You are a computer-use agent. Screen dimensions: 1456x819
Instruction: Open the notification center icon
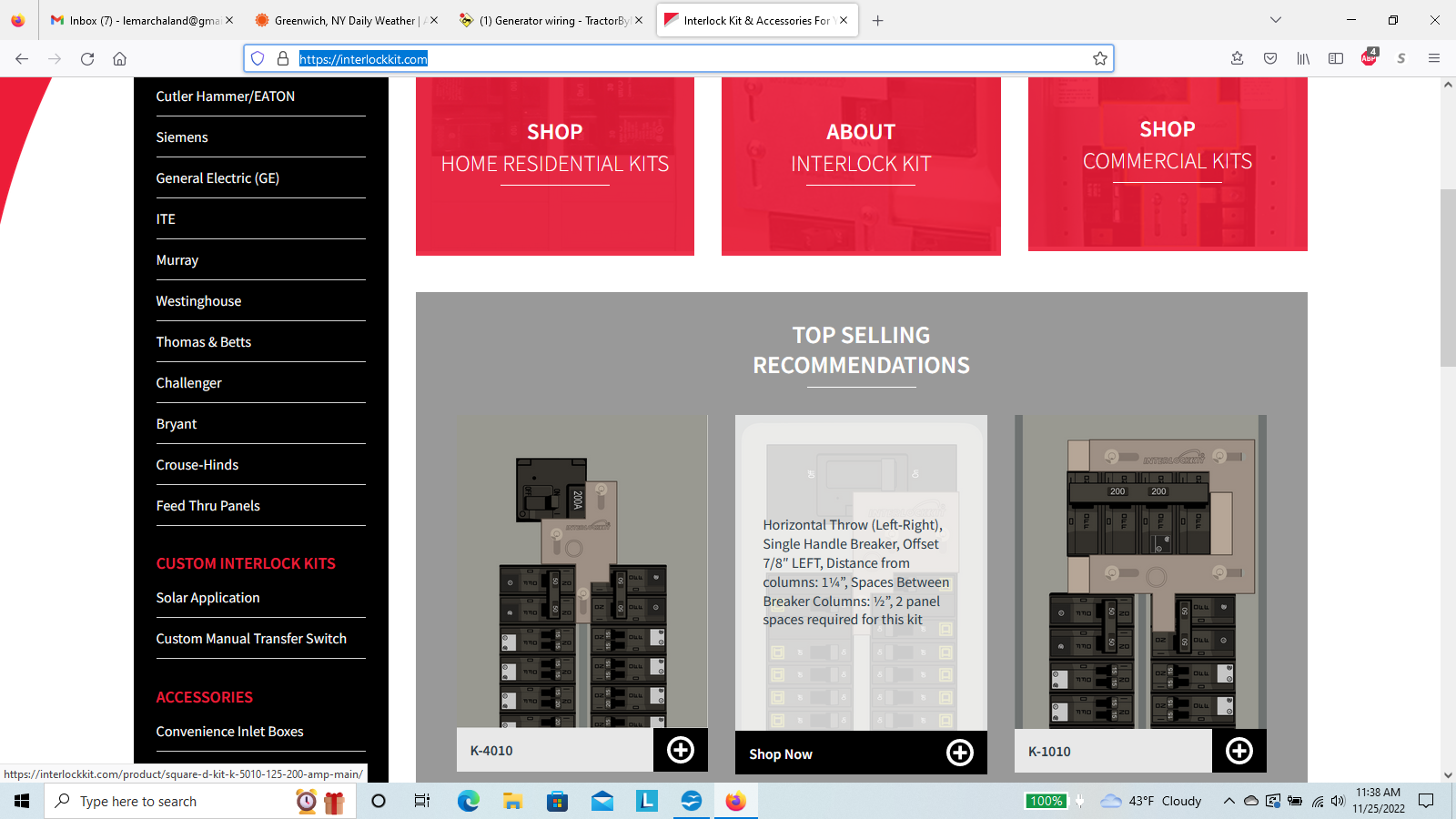pos(1426,801)
